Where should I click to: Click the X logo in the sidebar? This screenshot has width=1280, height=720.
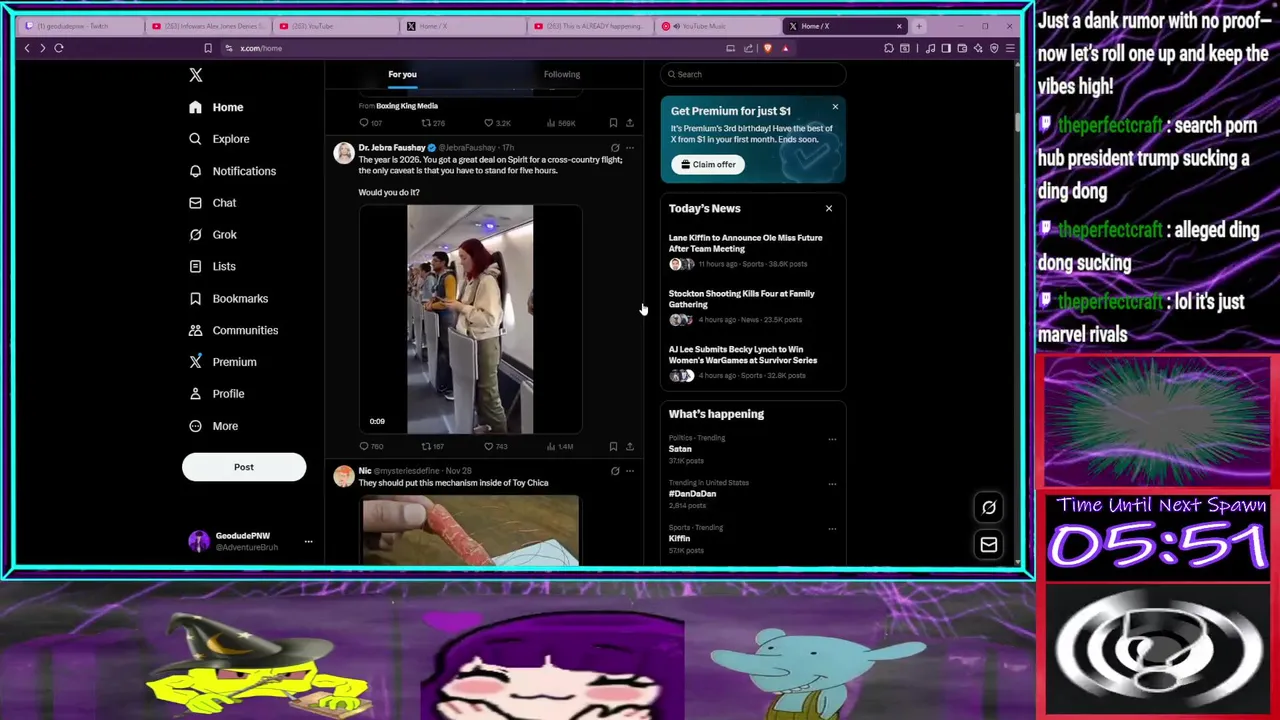tap(196, 75)
